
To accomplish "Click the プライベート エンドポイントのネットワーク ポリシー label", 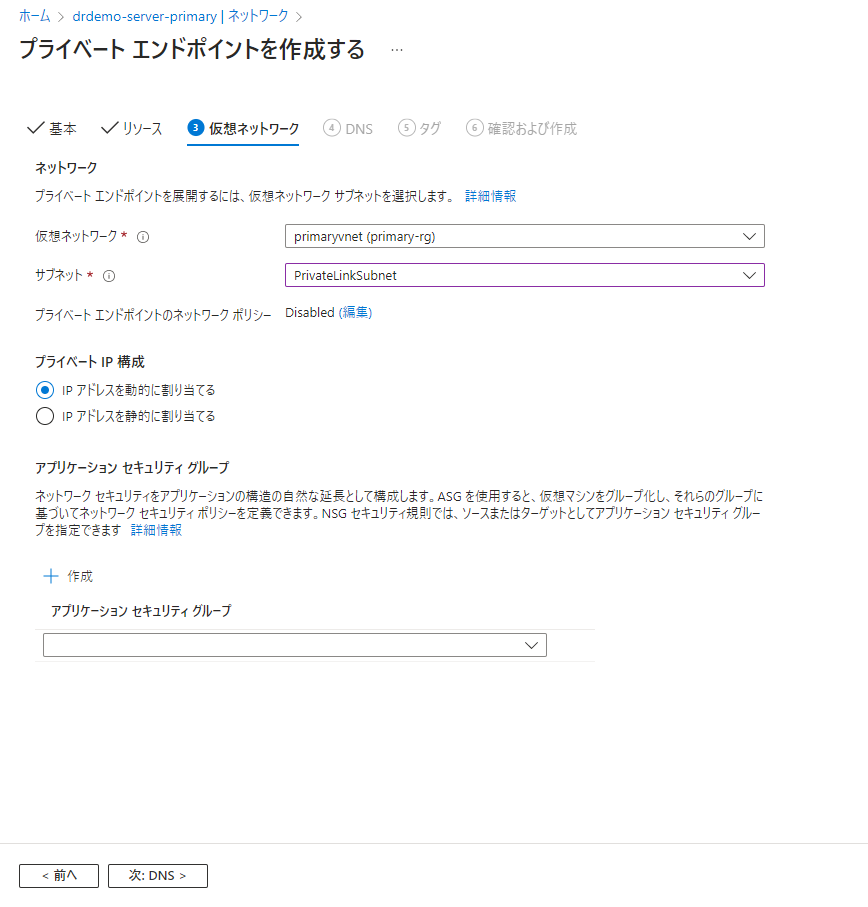I will 153,315.
